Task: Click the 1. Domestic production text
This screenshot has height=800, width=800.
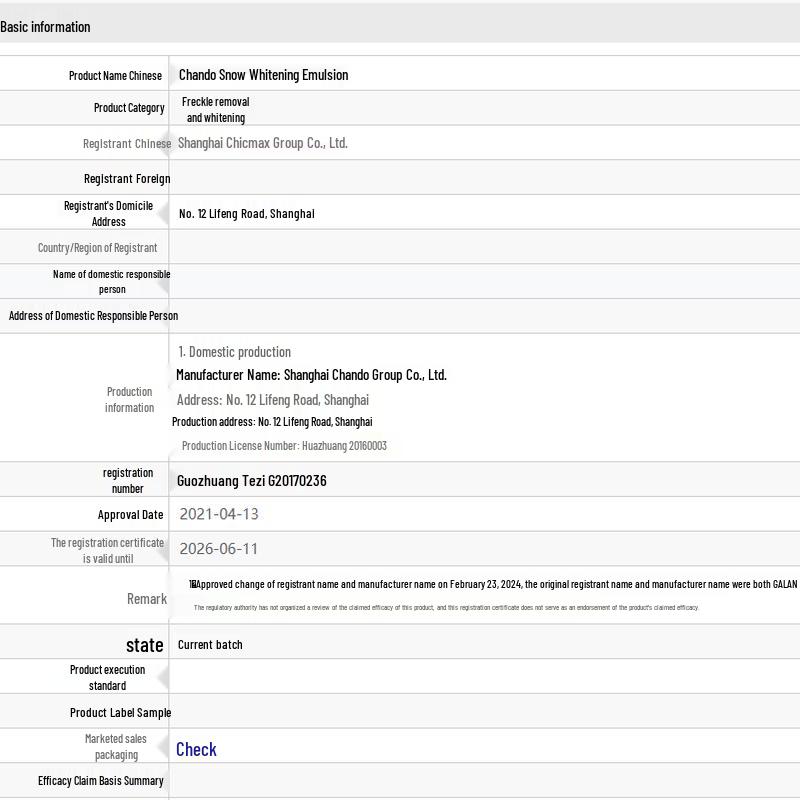Action: 234,352
